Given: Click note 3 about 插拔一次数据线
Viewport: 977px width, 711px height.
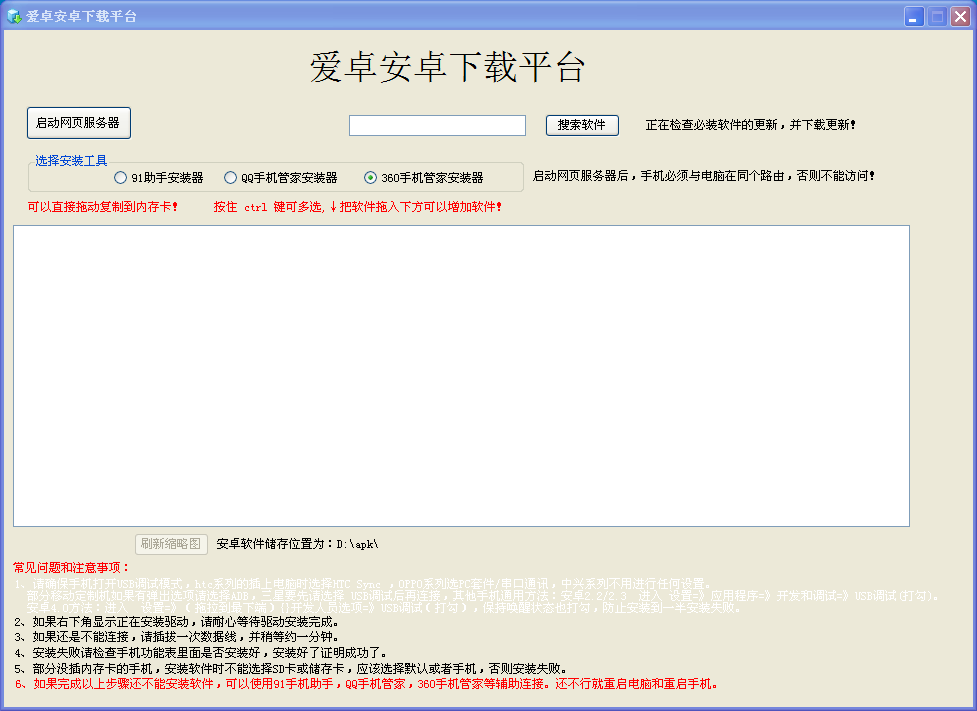Looking at the screenshot, I should pos(176,637).
